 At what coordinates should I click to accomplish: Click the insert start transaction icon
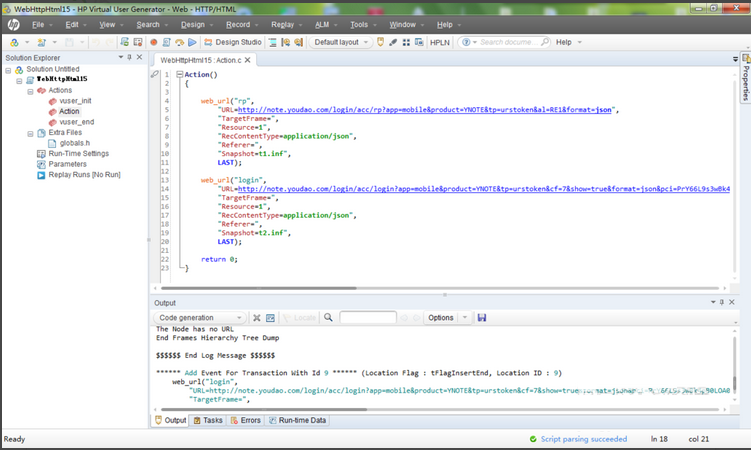[285, 42]
